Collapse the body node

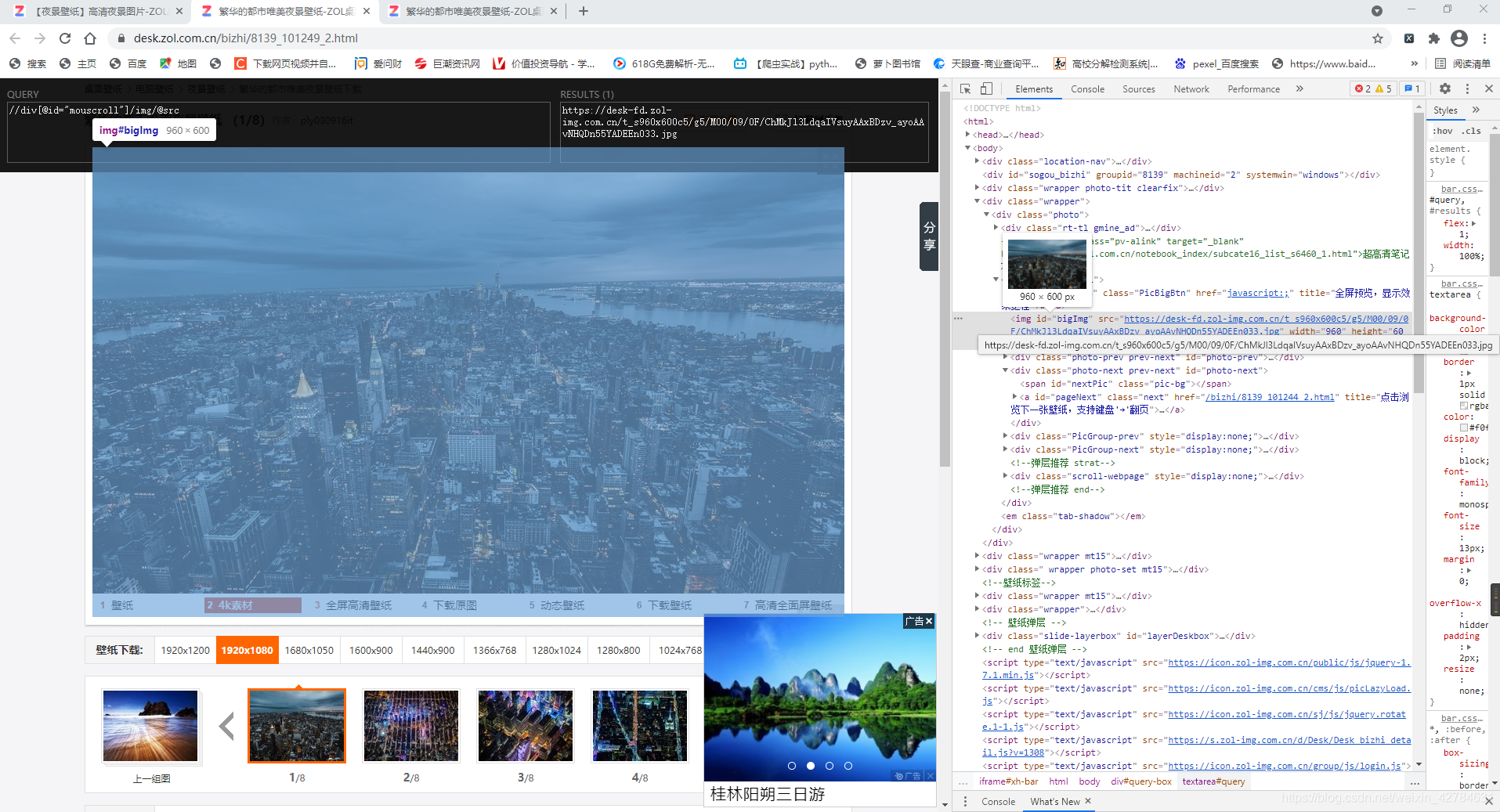pos(968,148)
